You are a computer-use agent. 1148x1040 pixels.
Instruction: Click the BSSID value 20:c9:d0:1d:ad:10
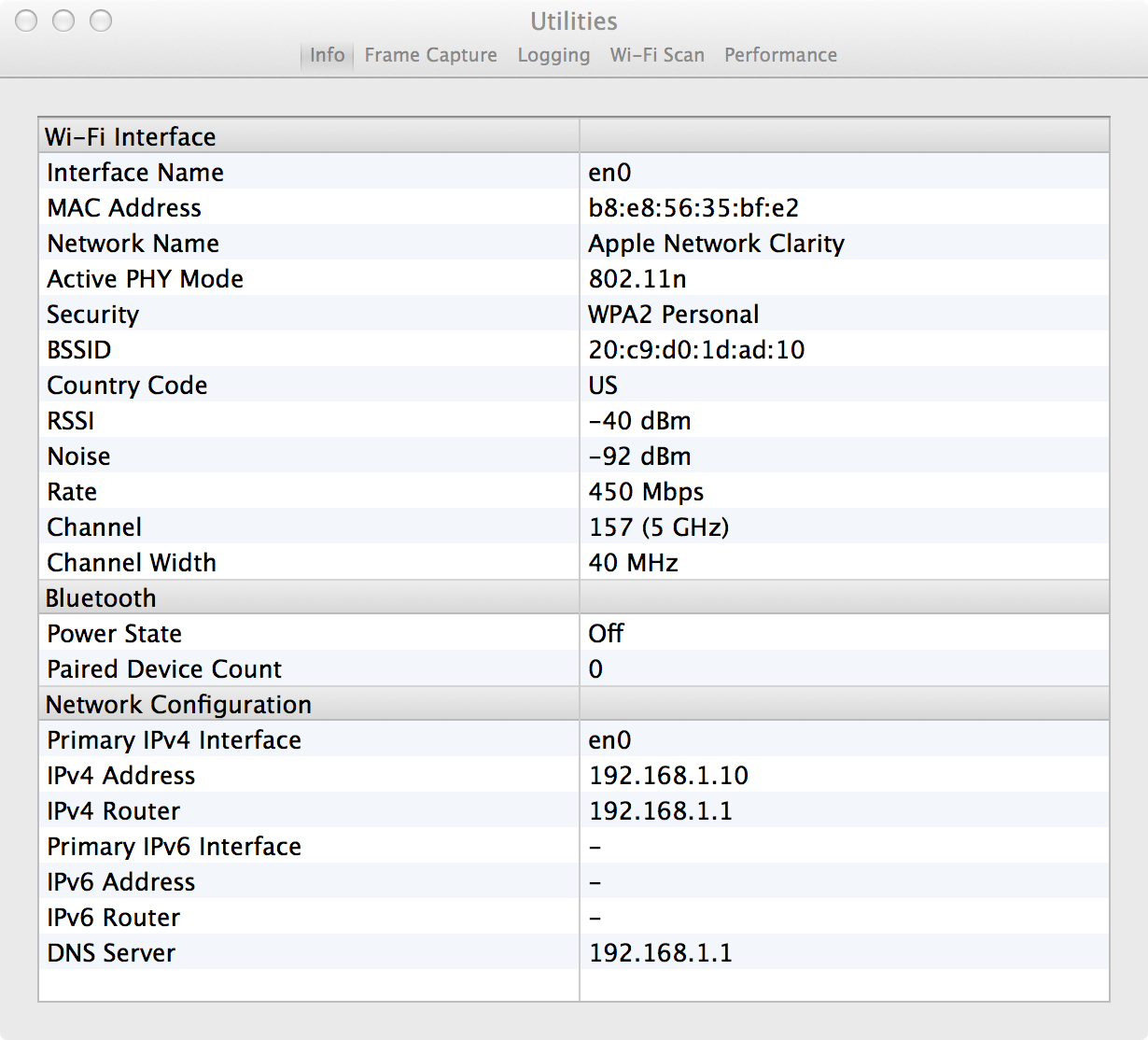click(696, 350)
